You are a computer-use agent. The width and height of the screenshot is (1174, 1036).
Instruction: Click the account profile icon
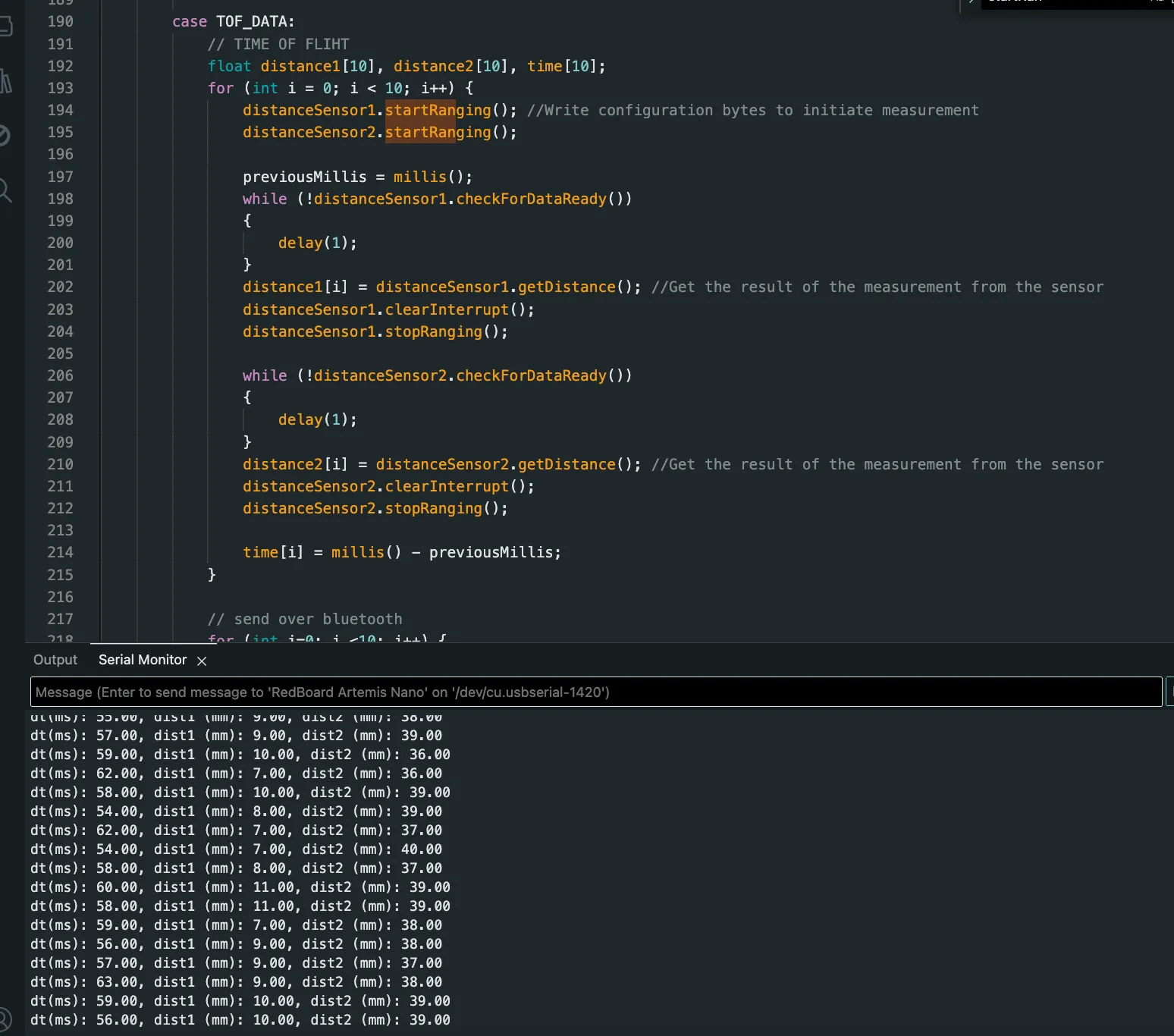4,1019
